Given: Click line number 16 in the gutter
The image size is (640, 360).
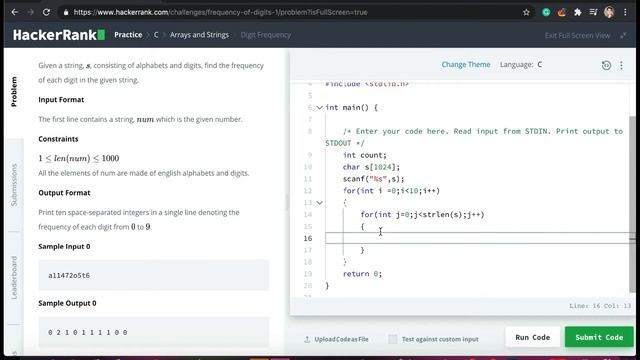Looking at the screenshot, I should point(308,238).
